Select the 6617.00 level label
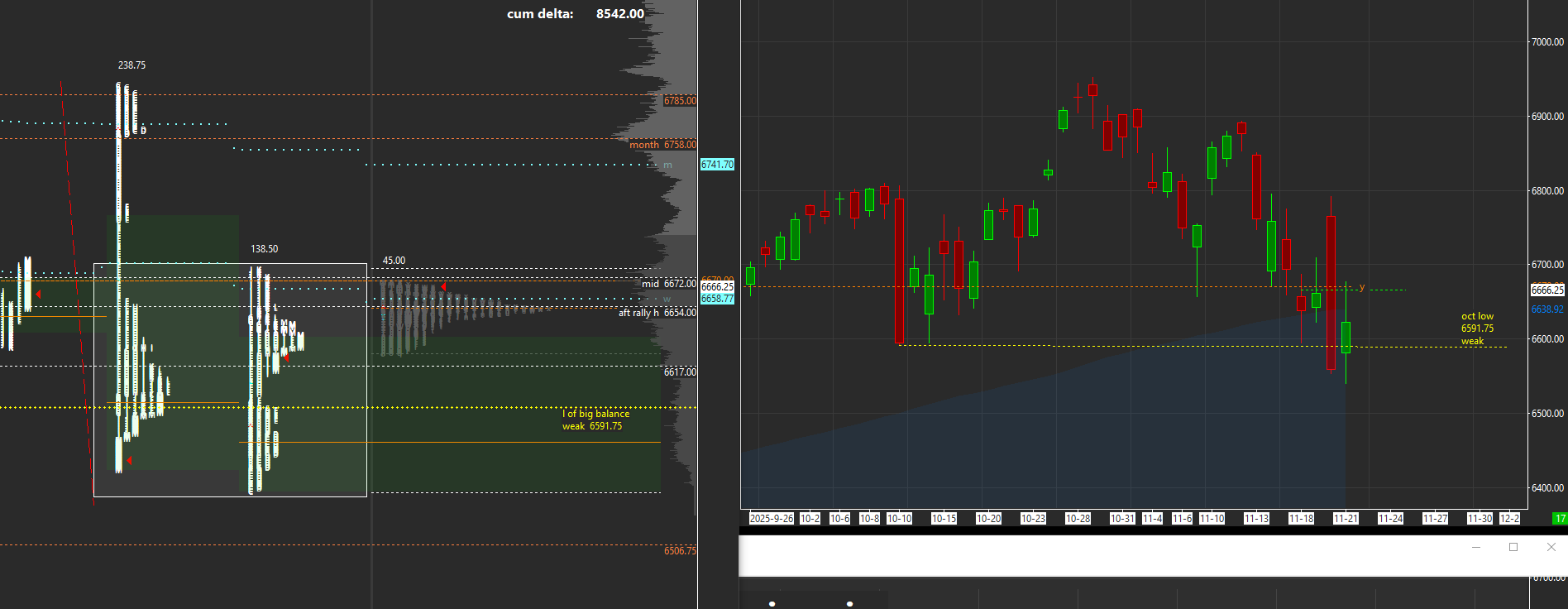 pyautogui.click(x=680, y=372)
